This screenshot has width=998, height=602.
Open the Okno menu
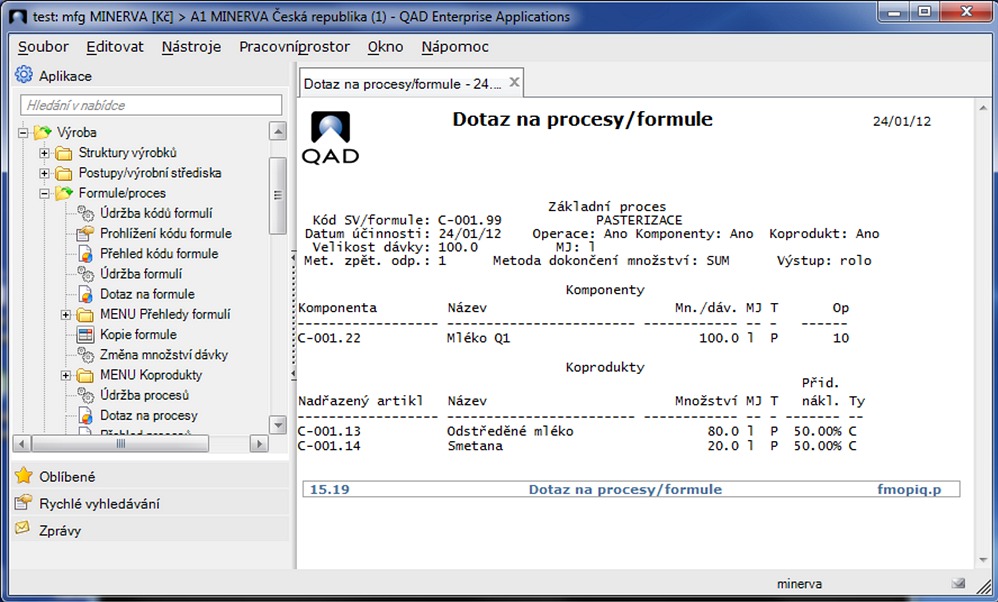coord(385,47)
